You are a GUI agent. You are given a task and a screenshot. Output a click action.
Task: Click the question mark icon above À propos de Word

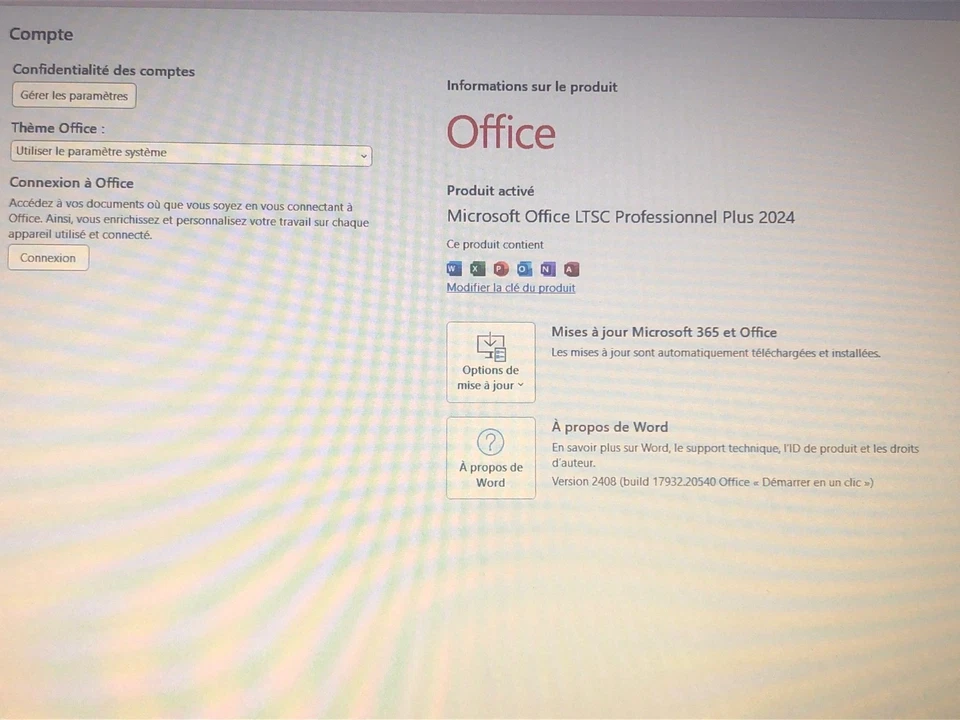(490, 441)
